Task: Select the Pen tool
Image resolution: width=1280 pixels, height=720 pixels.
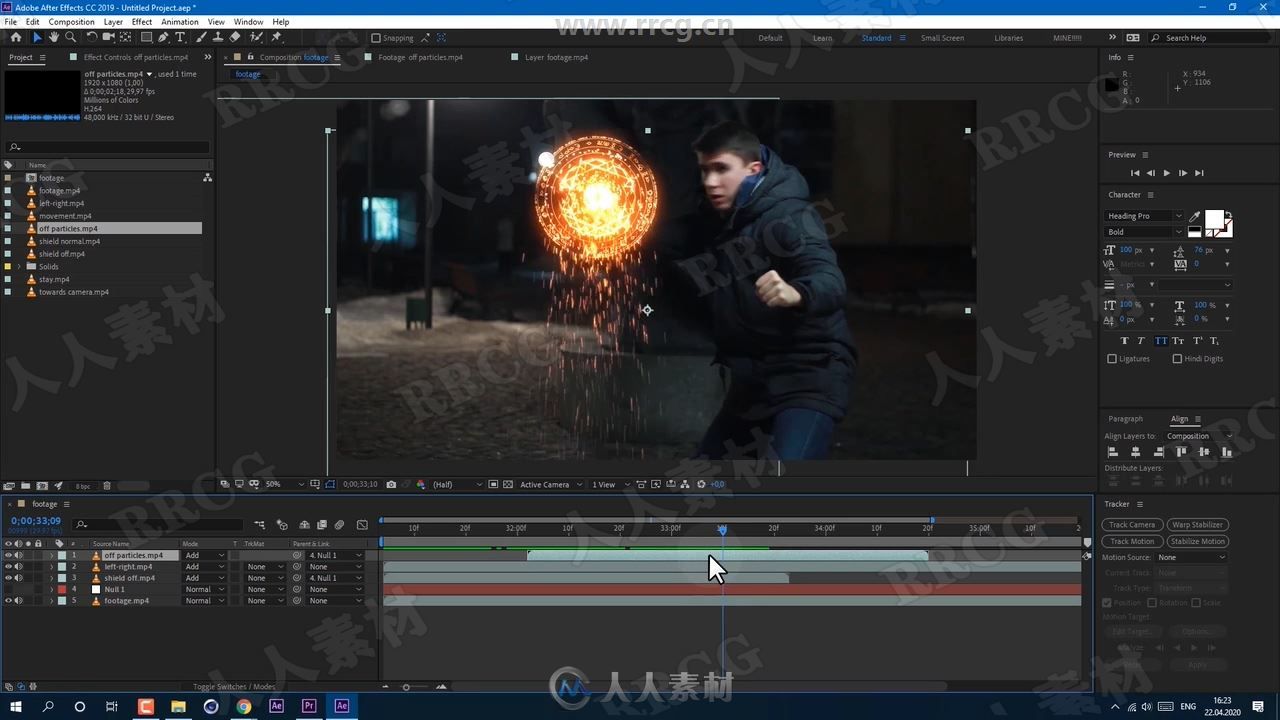Action: point(163,37)
